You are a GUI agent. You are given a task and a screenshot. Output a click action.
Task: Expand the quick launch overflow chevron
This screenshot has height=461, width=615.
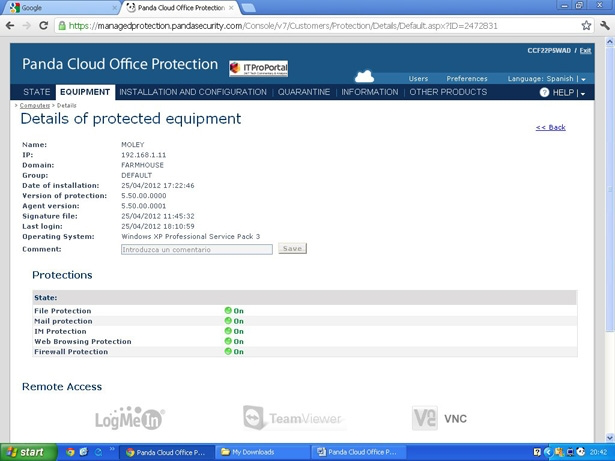coord(111,449)
